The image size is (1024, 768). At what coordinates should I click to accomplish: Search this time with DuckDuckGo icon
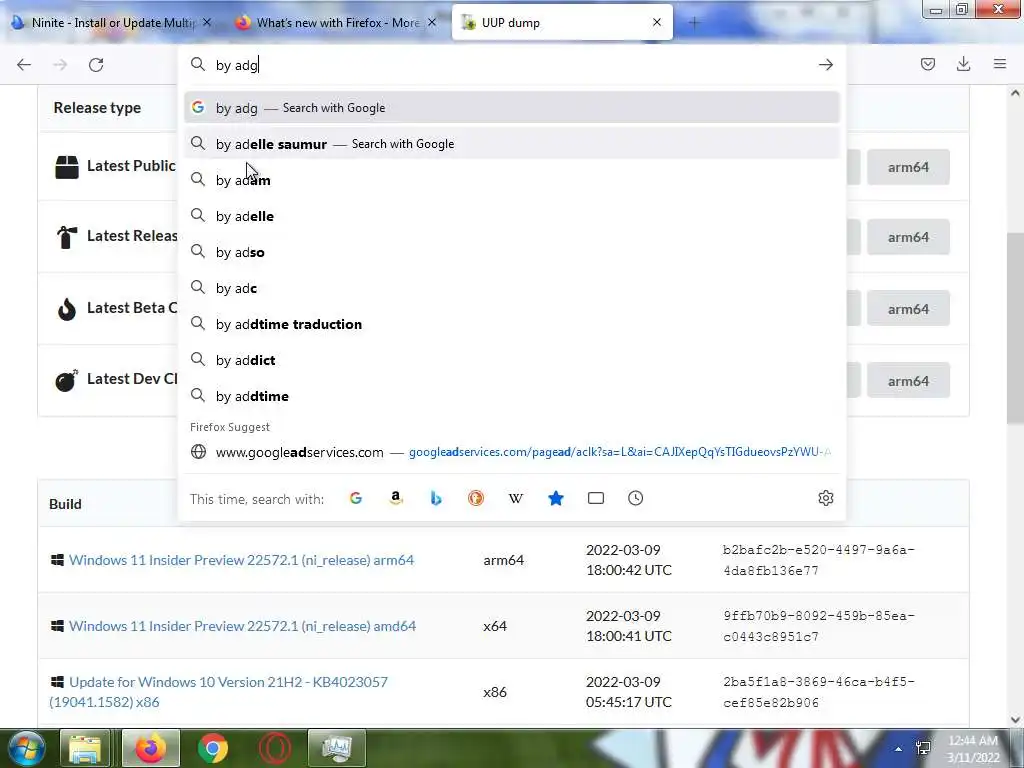point(476,498)
